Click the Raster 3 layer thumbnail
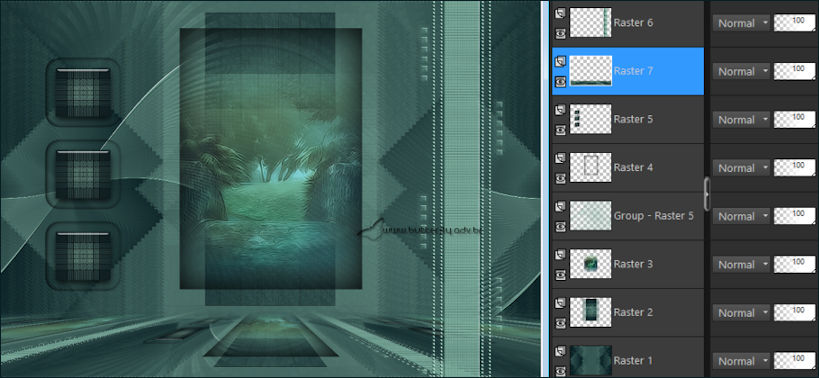This screenshot has height=378, width=819. (591, 264)
